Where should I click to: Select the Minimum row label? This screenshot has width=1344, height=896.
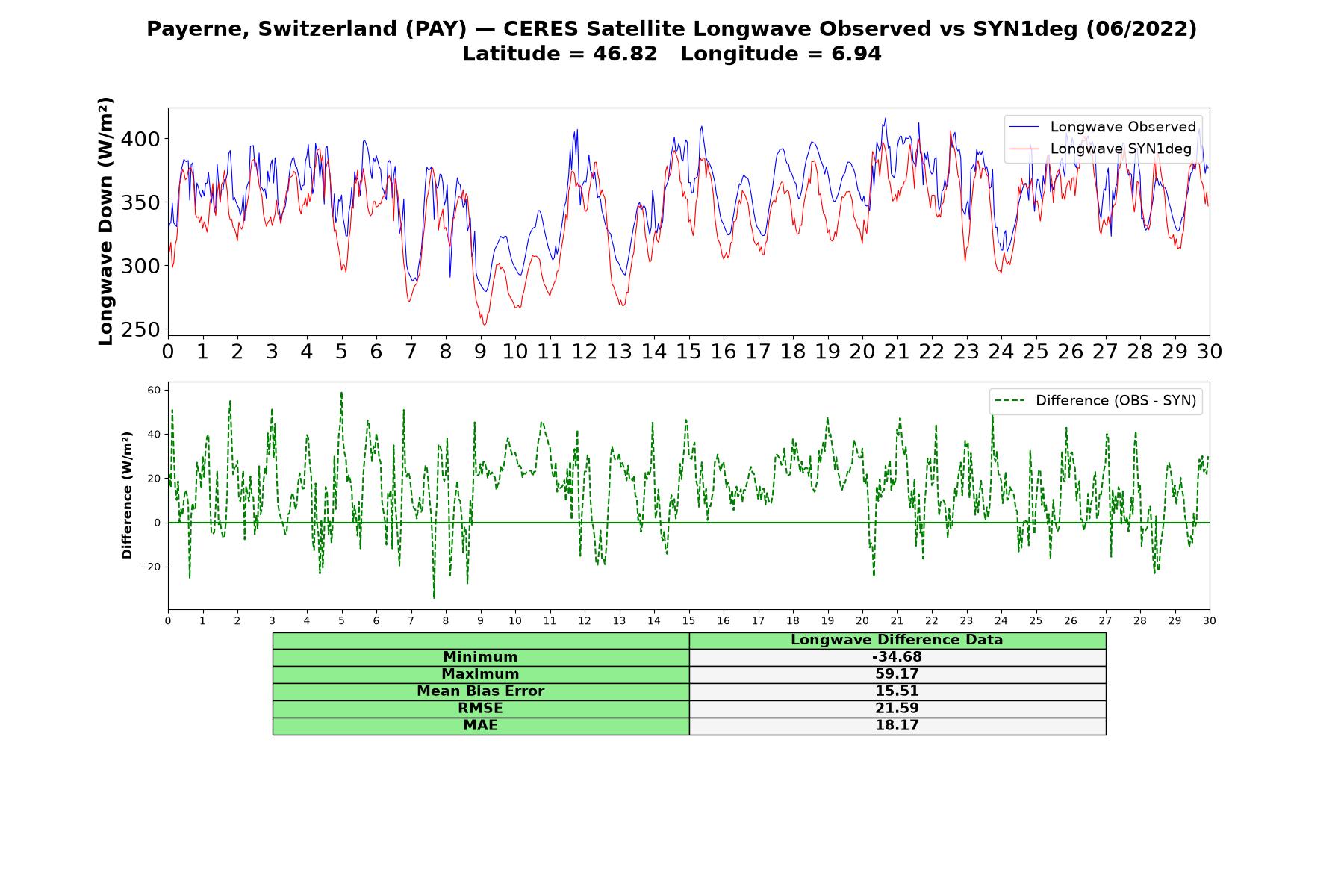click(480, 657)
